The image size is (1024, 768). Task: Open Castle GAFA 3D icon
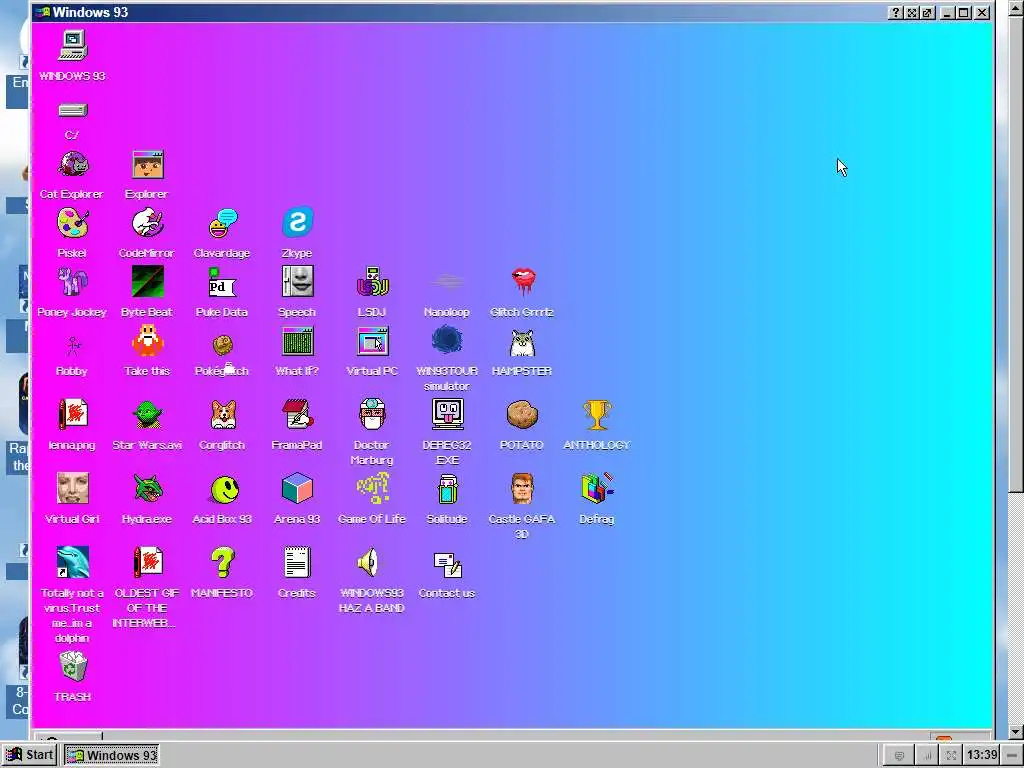pyautogui.click(x=522, y=488)
